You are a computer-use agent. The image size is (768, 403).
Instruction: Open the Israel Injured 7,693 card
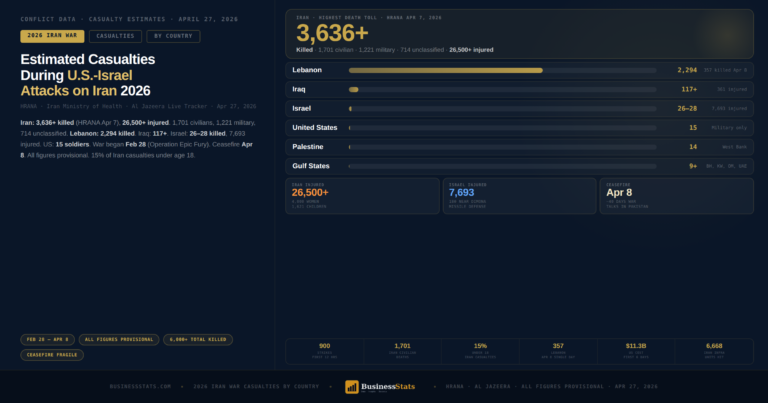[x=520, y=196]
